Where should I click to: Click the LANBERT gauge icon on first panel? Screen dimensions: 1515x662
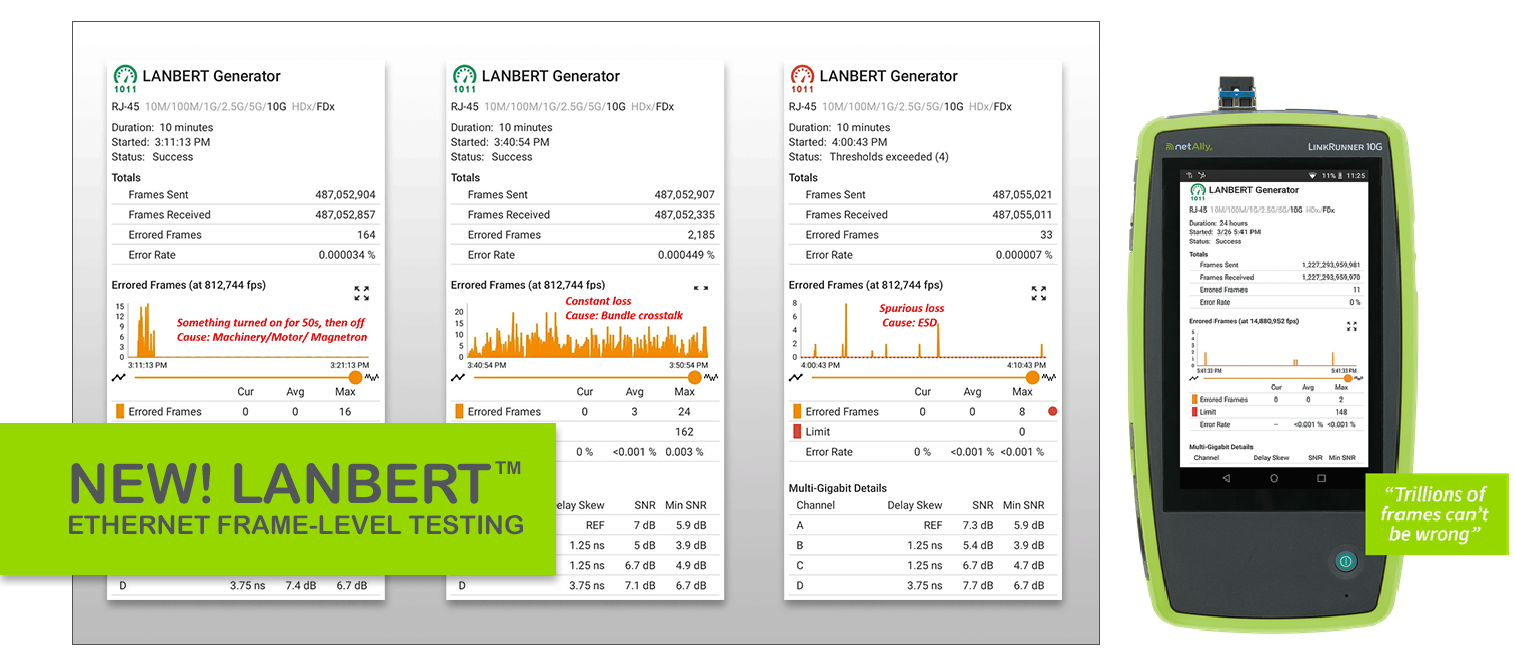pos(124,76)
